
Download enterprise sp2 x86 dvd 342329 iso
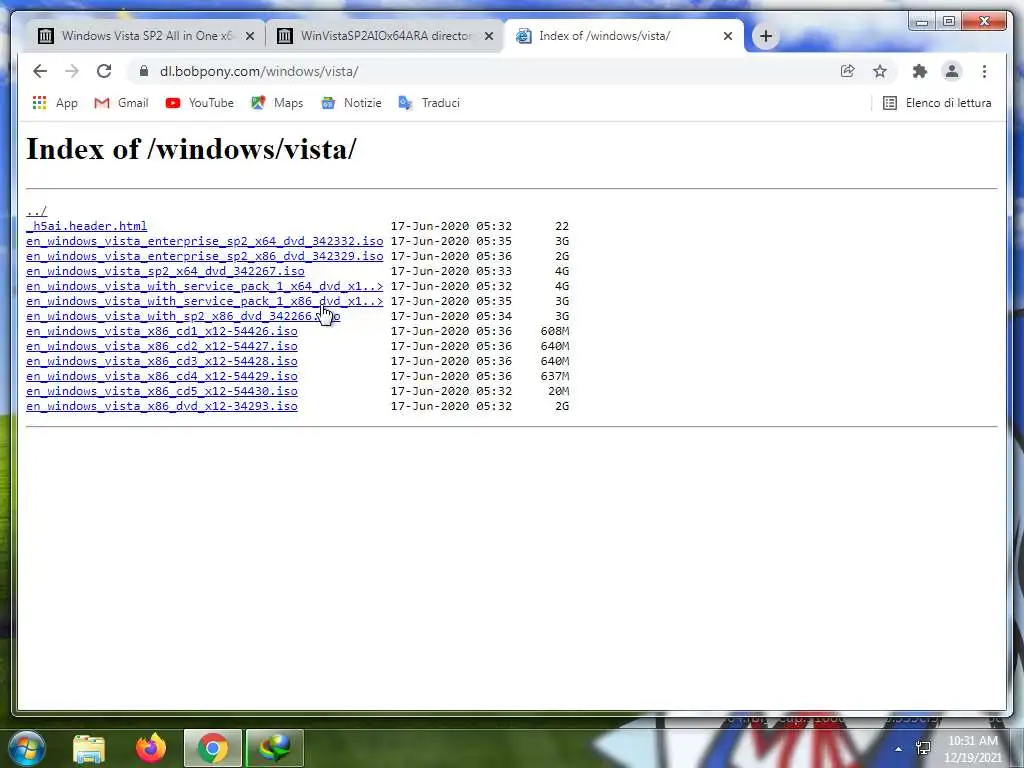click(204, 256)
